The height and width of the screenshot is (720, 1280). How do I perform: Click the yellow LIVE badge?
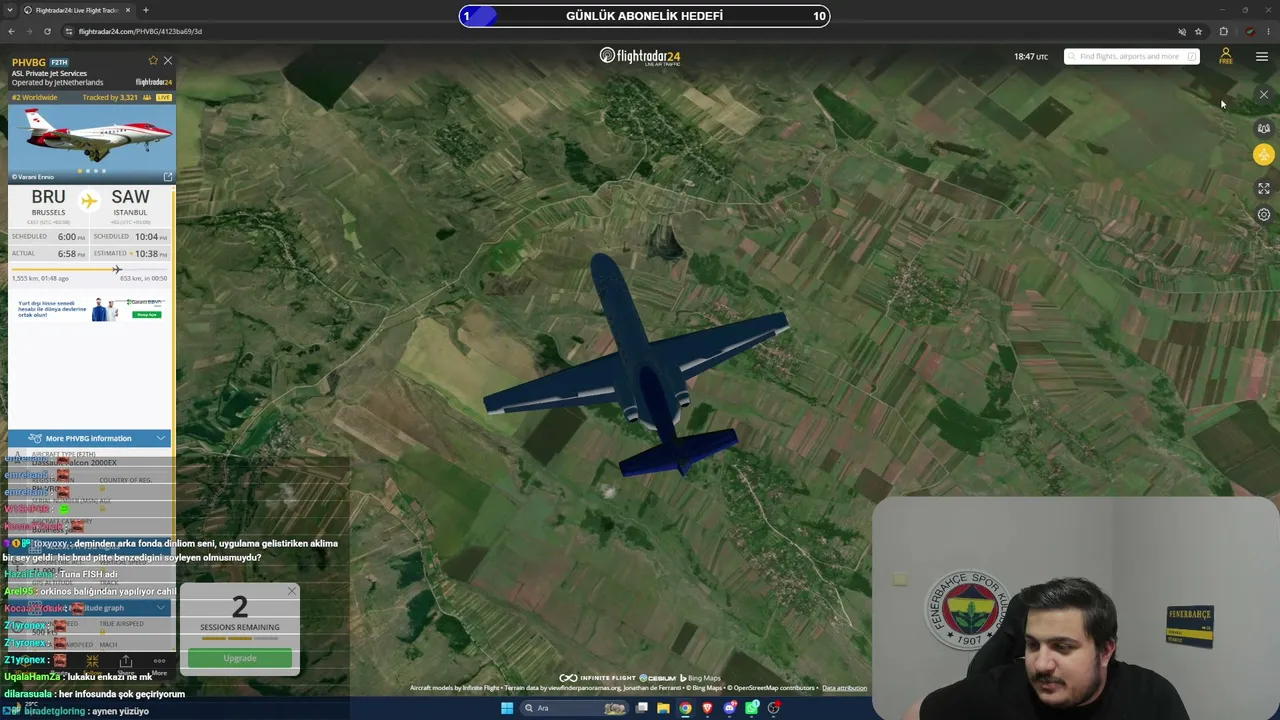pos(164,97)
